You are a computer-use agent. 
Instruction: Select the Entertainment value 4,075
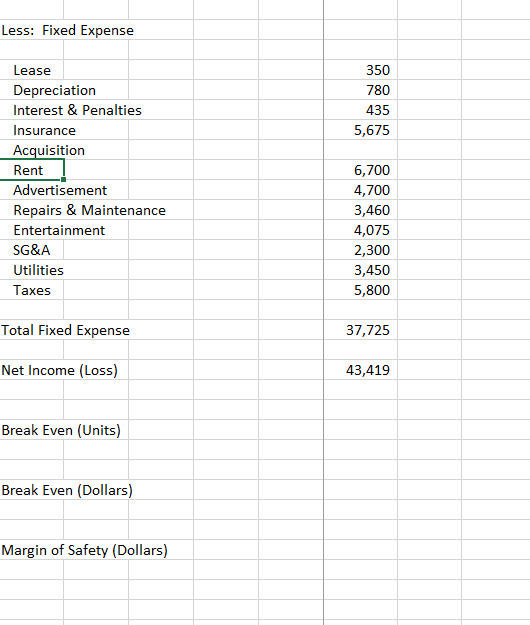coord(372,230)
